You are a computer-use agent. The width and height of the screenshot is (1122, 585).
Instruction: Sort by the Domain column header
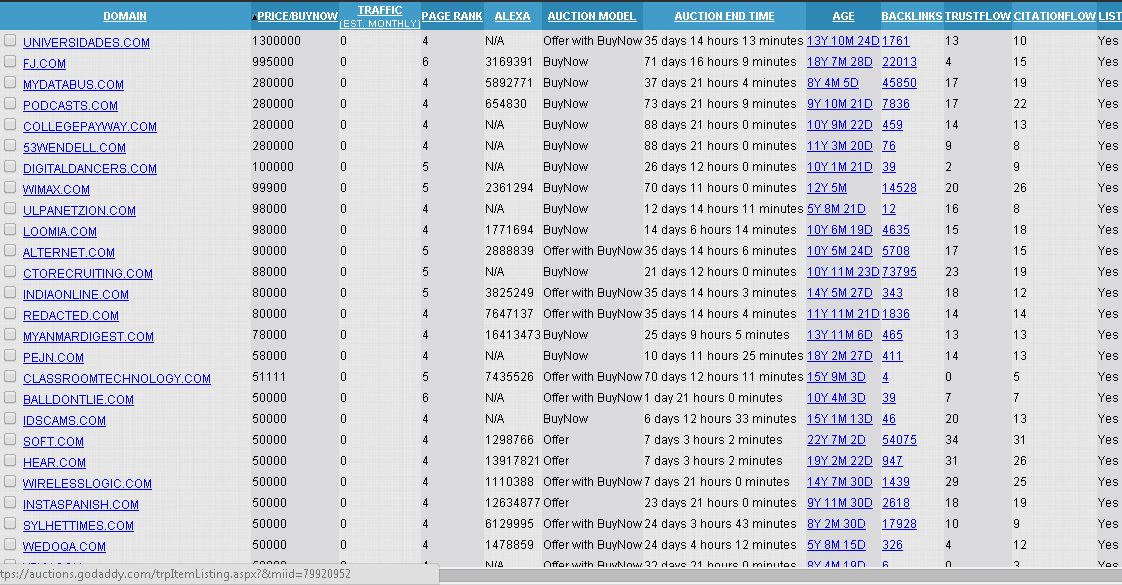click(125, 16)
